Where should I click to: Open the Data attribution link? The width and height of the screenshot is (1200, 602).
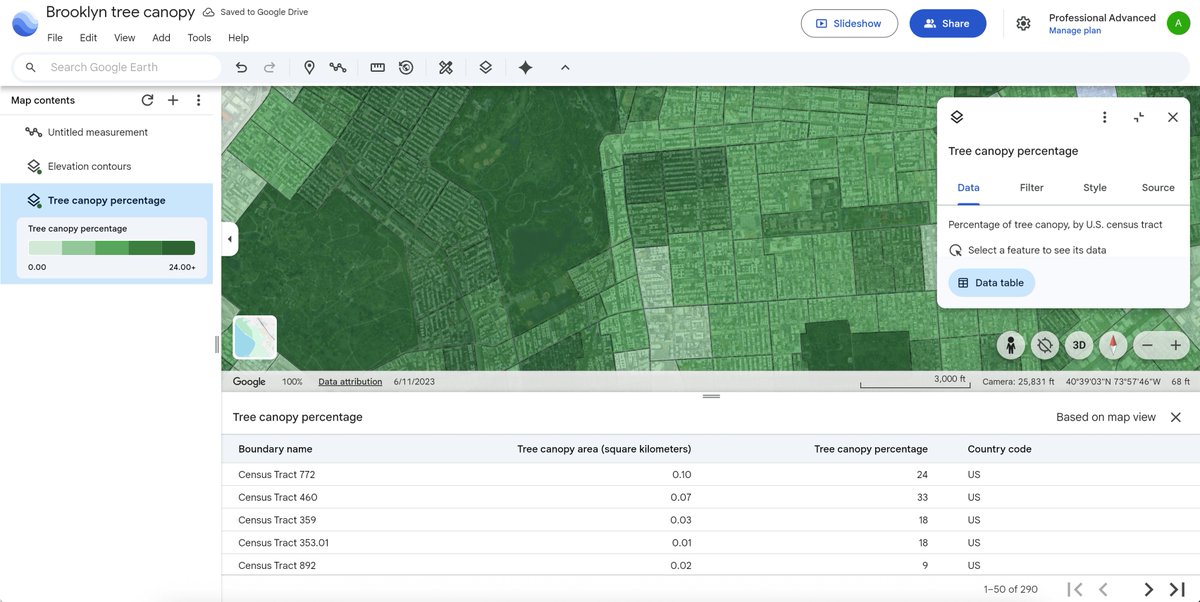[350, 382]
